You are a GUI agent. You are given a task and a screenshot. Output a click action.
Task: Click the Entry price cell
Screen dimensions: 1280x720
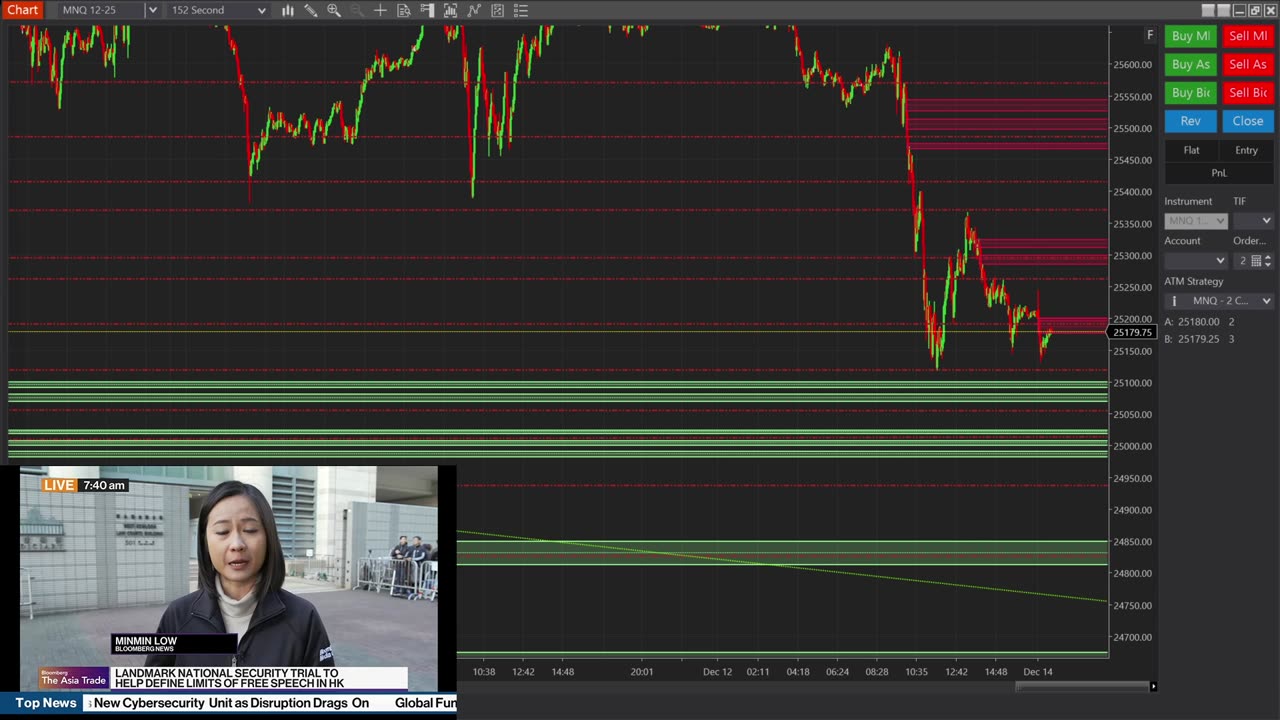tap(1246, 151)
